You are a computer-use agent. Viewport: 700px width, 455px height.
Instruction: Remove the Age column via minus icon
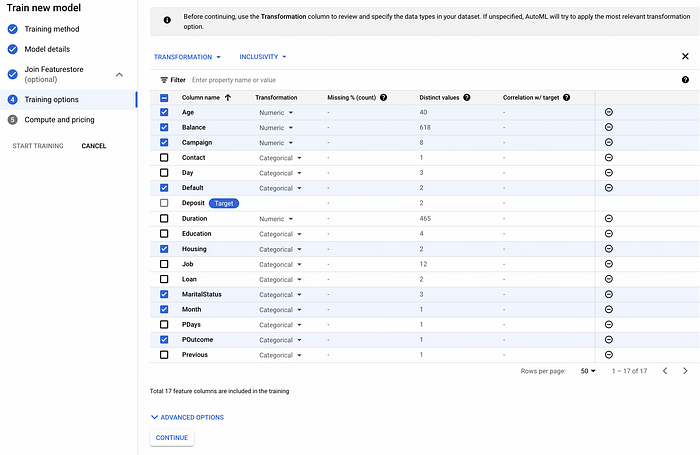(608, 112)
